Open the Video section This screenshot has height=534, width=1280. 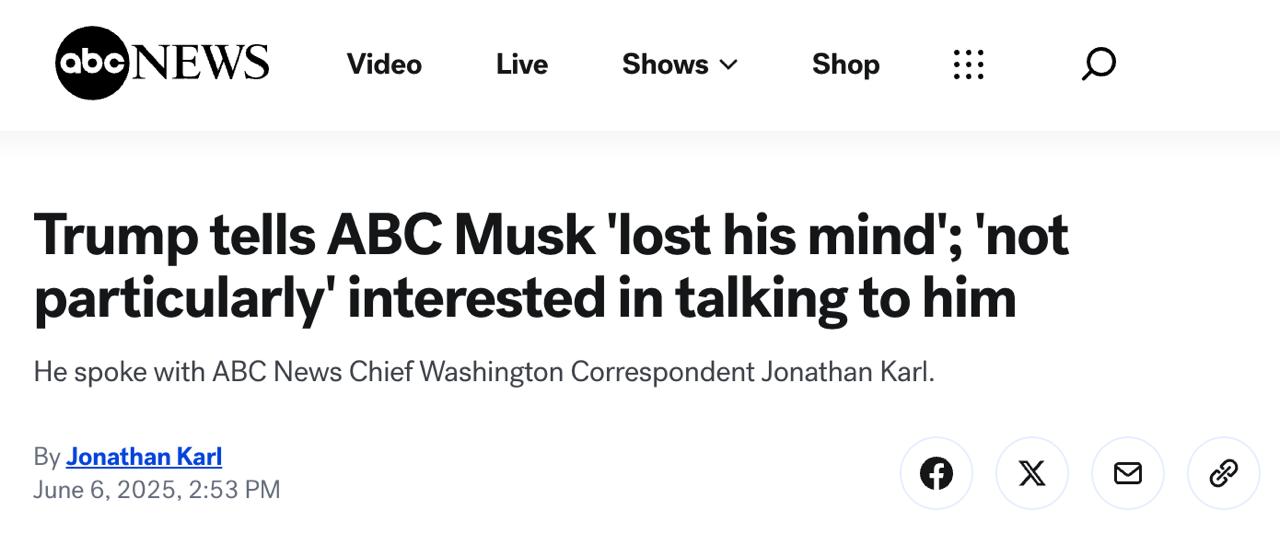coord(384,64)
